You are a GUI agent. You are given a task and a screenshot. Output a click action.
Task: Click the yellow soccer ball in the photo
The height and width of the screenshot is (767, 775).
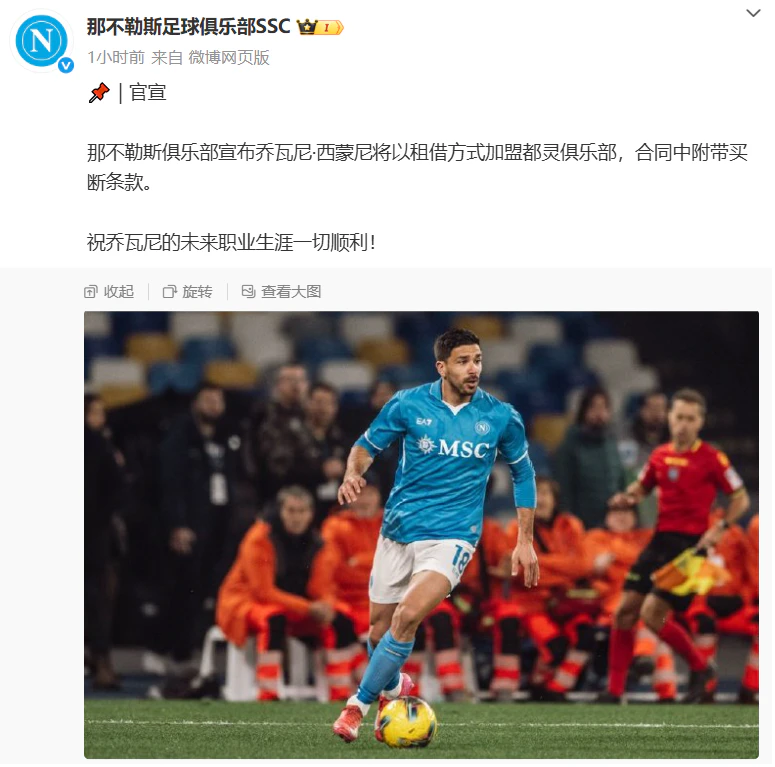pos(407,721)
